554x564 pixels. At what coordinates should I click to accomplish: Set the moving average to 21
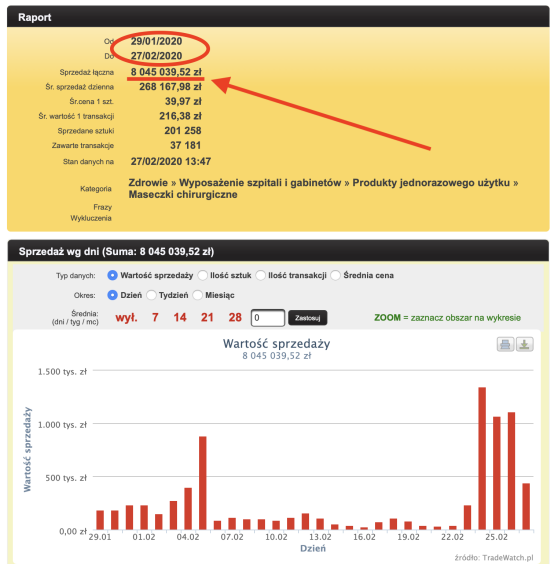click(x=207, y=317)
